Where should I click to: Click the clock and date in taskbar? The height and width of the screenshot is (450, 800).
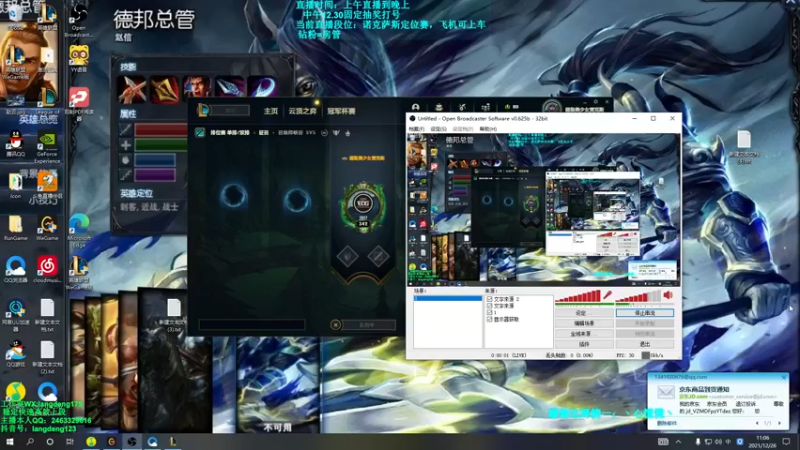coord(762,442)
